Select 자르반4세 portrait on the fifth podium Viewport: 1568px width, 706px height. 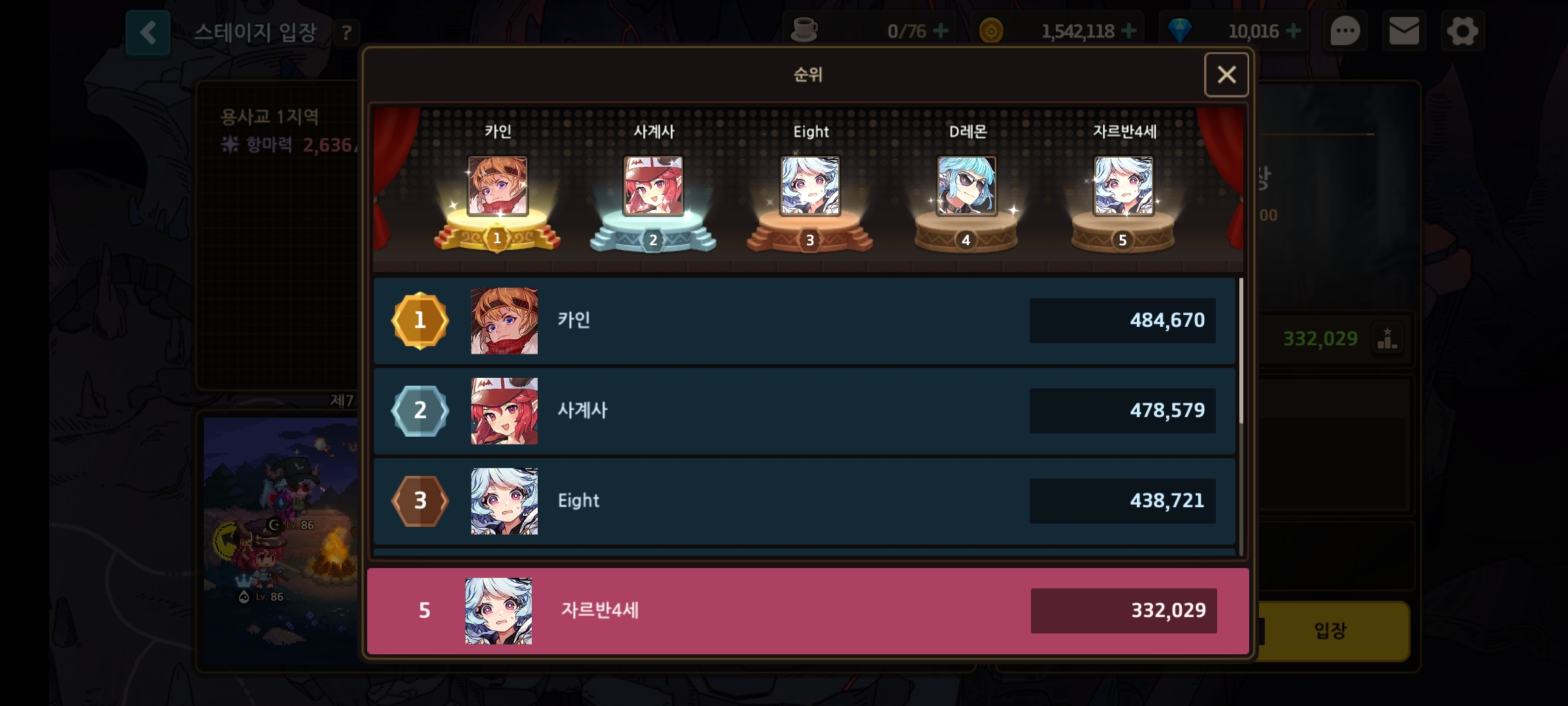coord(1124,186)
